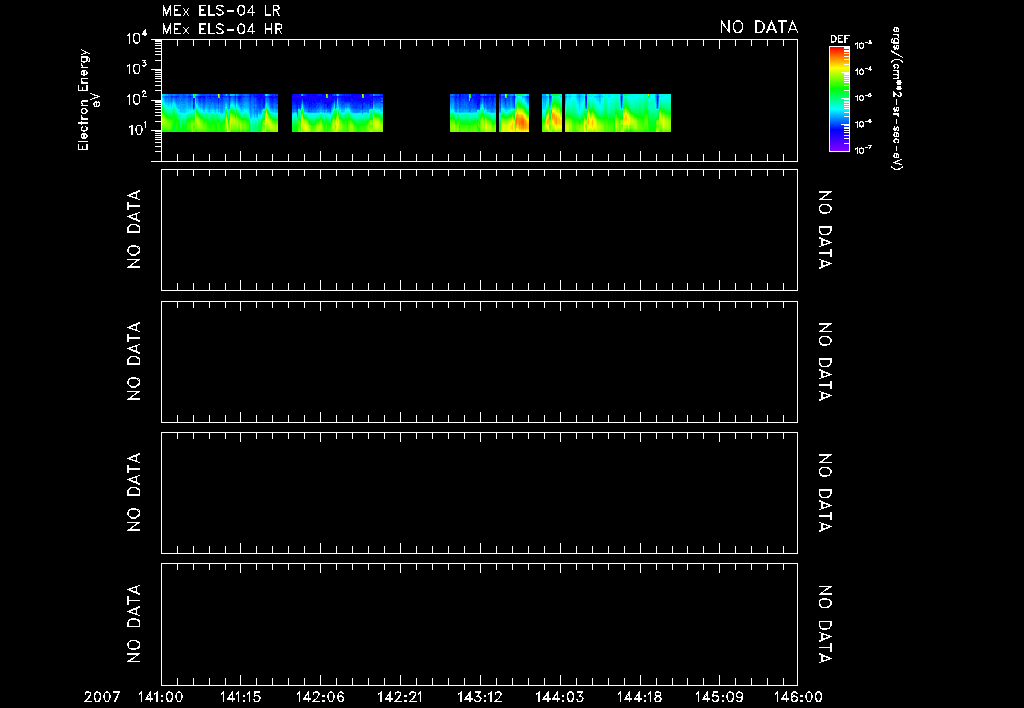Click the 'MEx ELS-04 LR' title text
The image size is (1024, 708).
[x=221, y=11]
